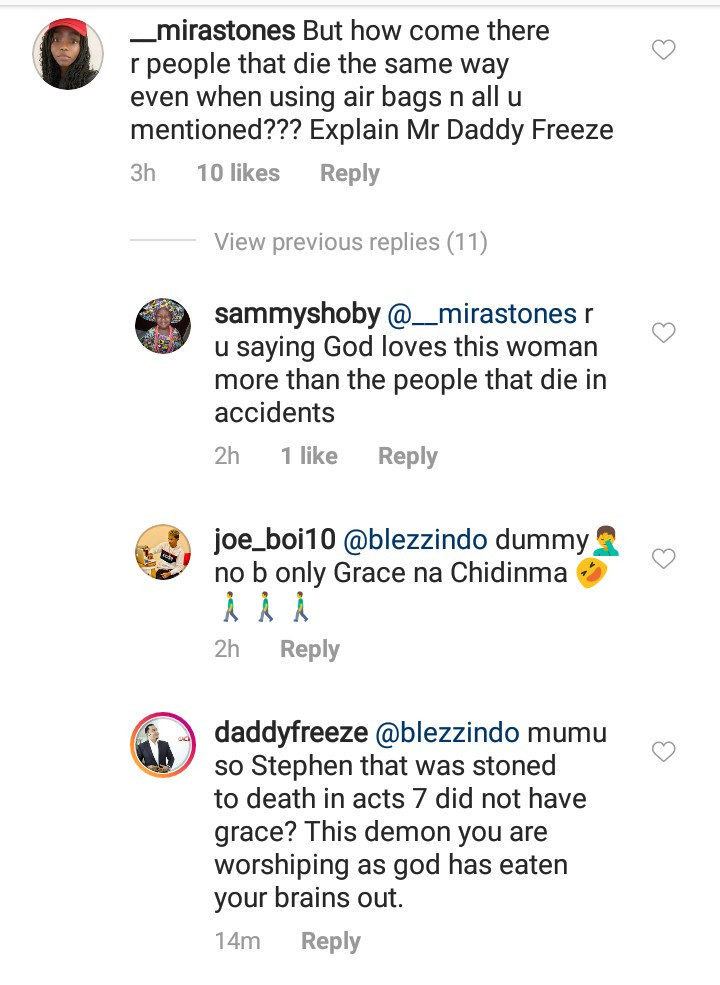Viewport: 720px width, 985px height.
Task: Reply to the __mirastones comment
Action: coord(349,173)
